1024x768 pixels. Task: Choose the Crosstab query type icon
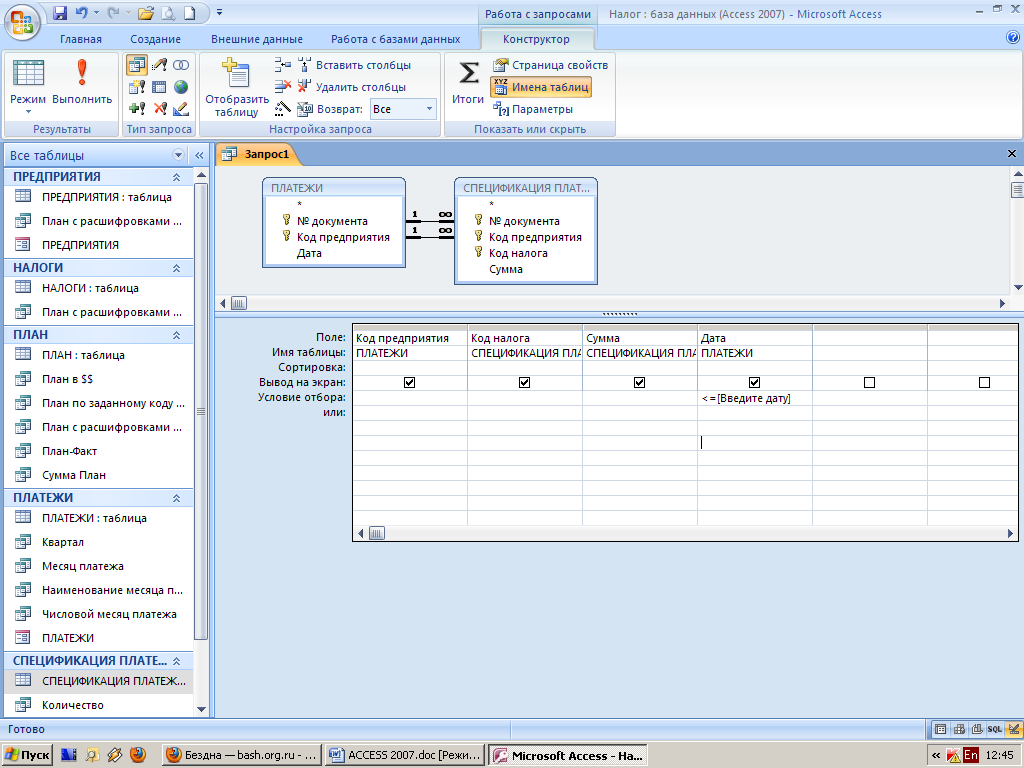click(x=159, y=87)
